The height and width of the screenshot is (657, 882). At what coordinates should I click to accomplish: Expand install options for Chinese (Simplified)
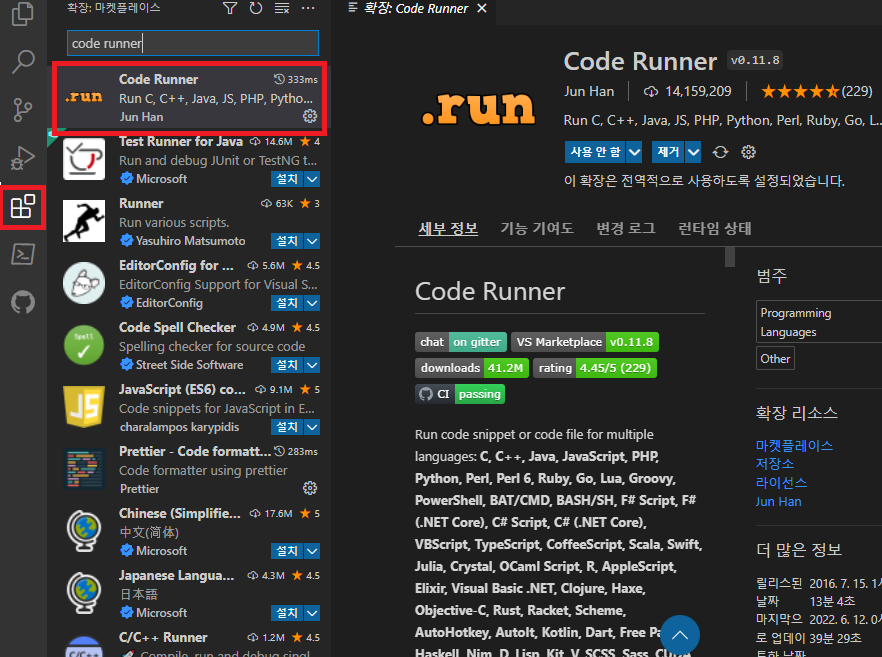[x=312, y=550]
